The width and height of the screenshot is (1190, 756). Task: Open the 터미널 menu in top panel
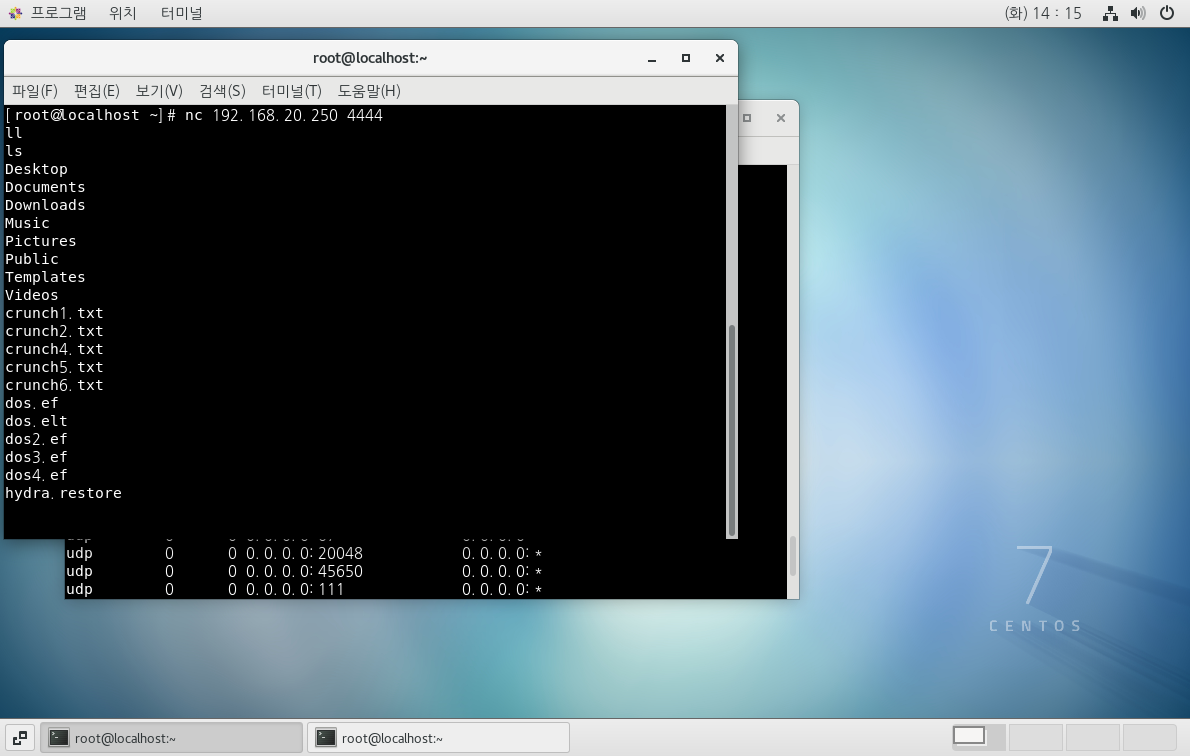(181, 13)
